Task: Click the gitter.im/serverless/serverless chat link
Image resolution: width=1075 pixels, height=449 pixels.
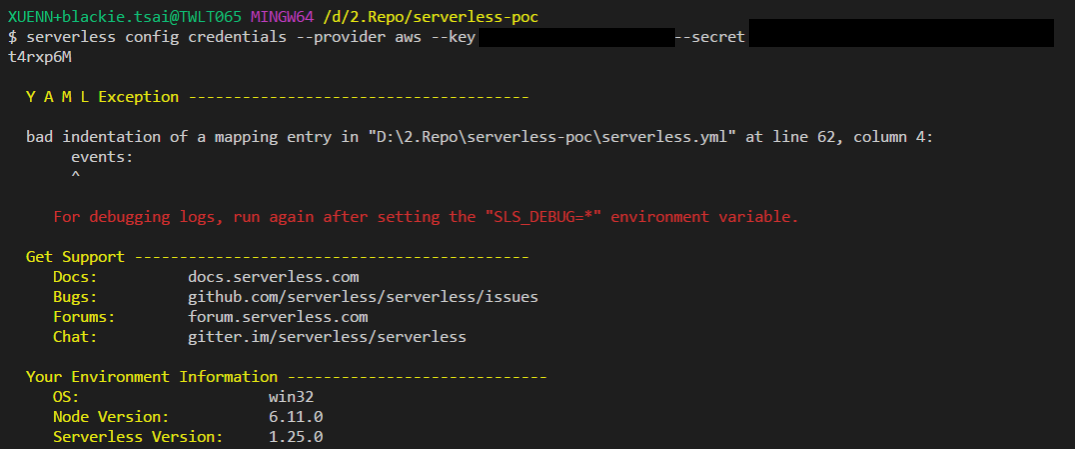Action: 327,337
